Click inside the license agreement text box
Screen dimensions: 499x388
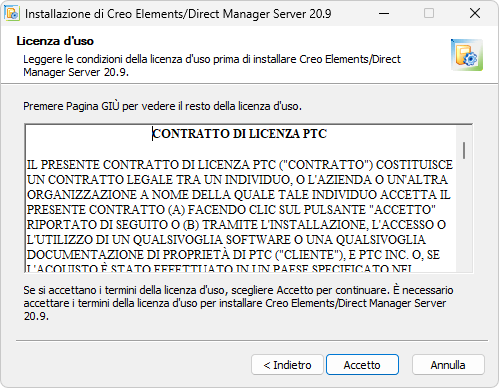248,198
